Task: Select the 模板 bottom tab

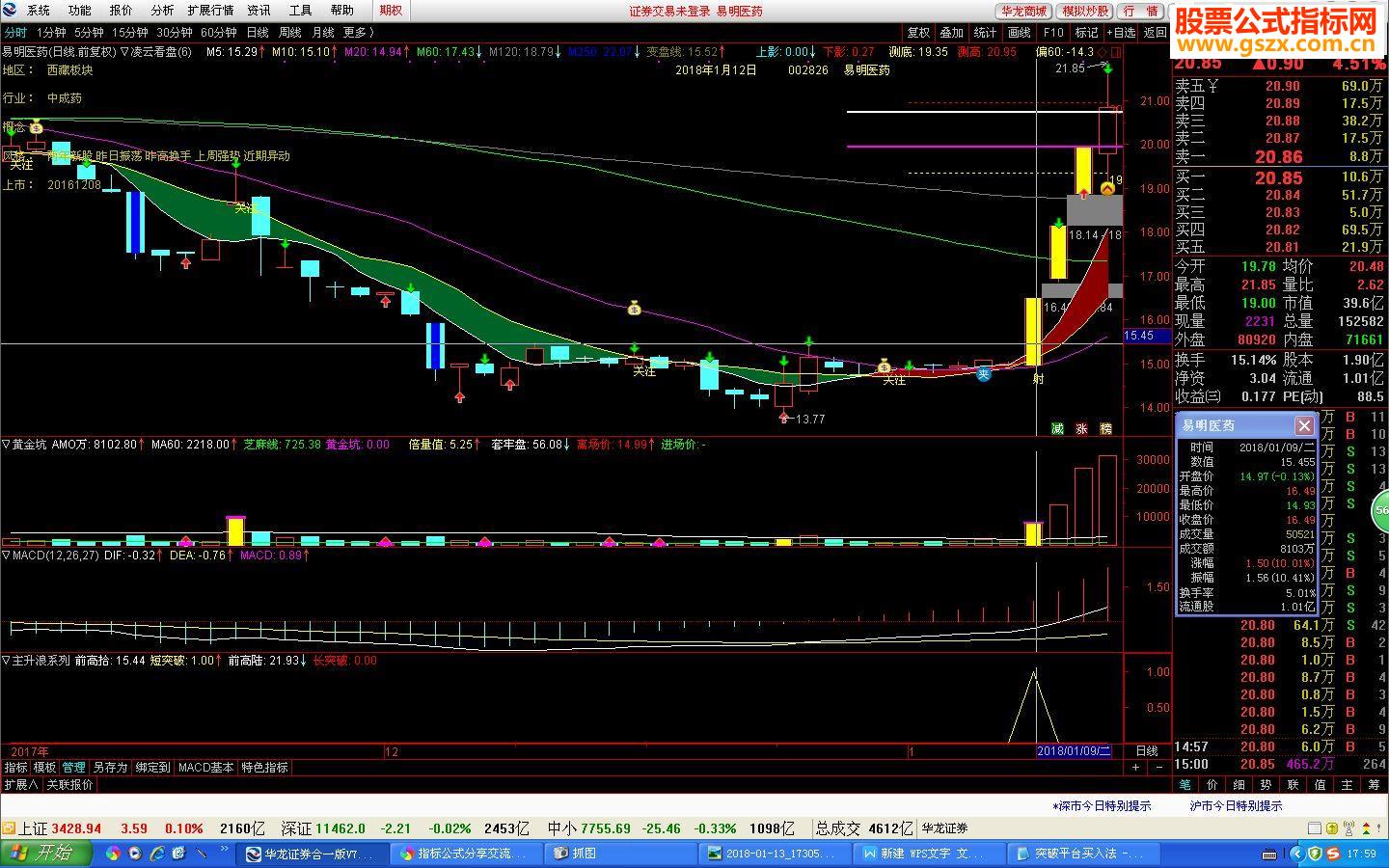Action: pyautogui.click(x=44, y=768)
